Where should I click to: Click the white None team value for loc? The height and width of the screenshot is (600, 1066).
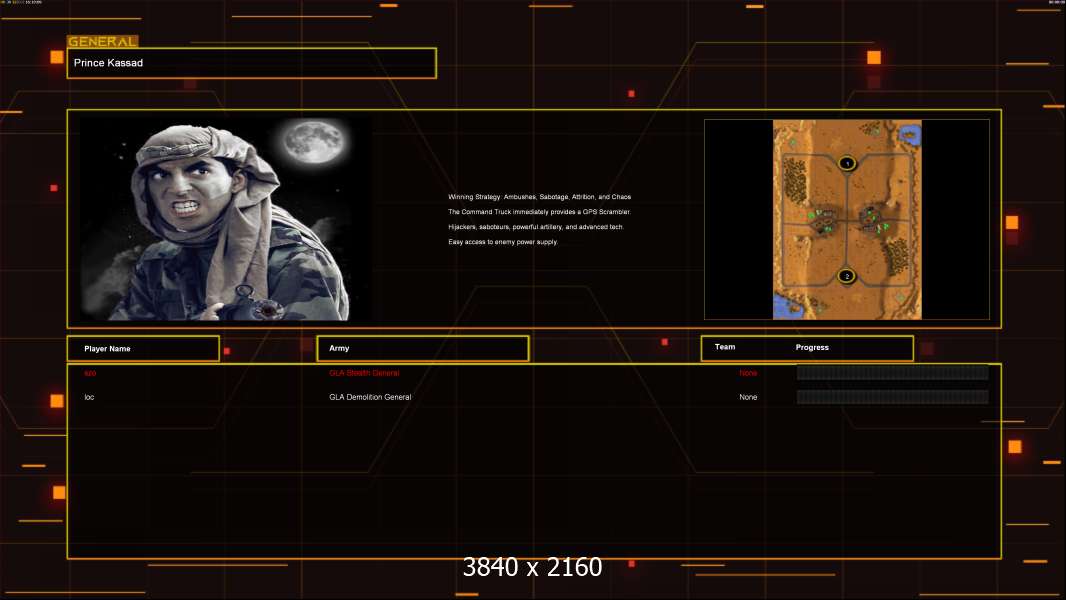(x=748, y=397)
